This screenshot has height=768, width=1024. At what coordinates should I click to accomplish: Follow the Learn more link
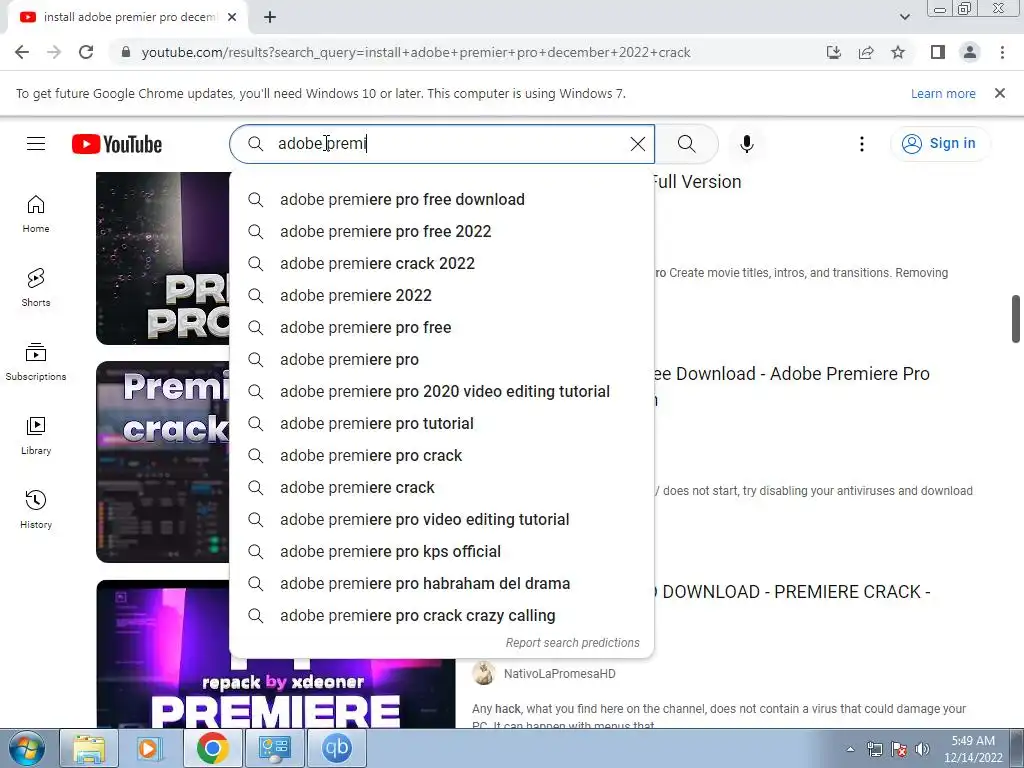point(943,93)
